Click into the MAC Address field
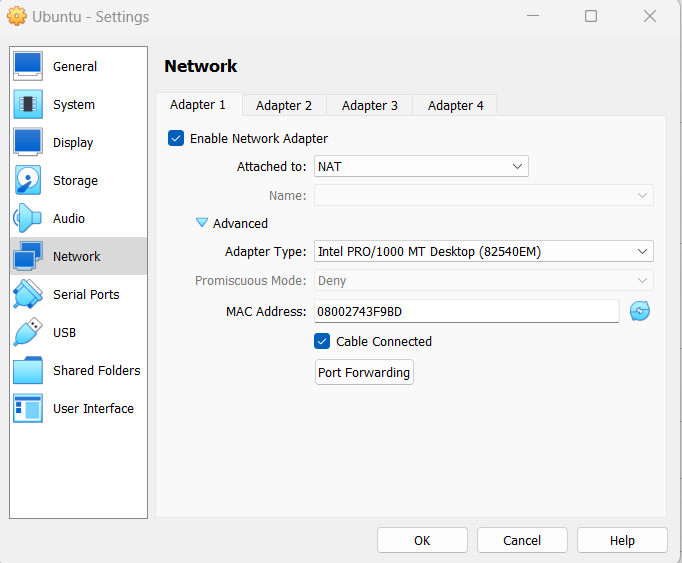682x563 pixels. 466,311
